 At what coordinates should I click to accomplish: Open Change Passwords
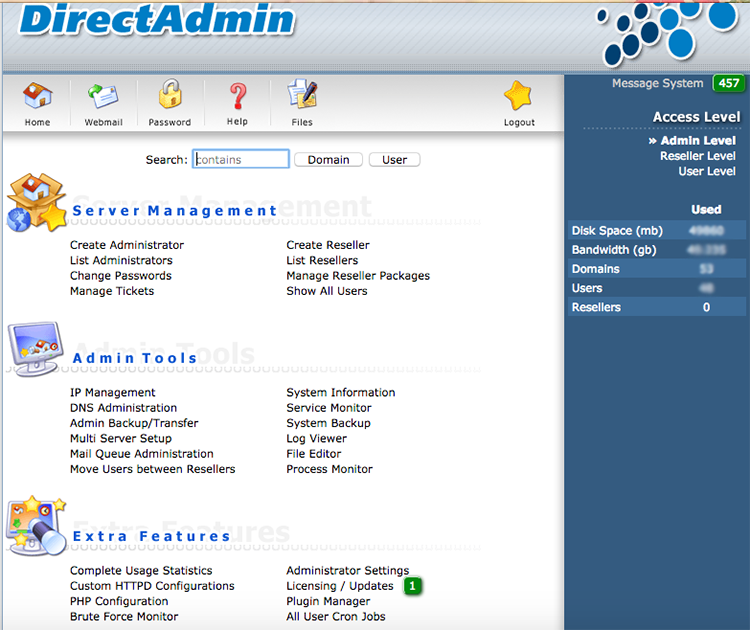[x=121, y=276]
